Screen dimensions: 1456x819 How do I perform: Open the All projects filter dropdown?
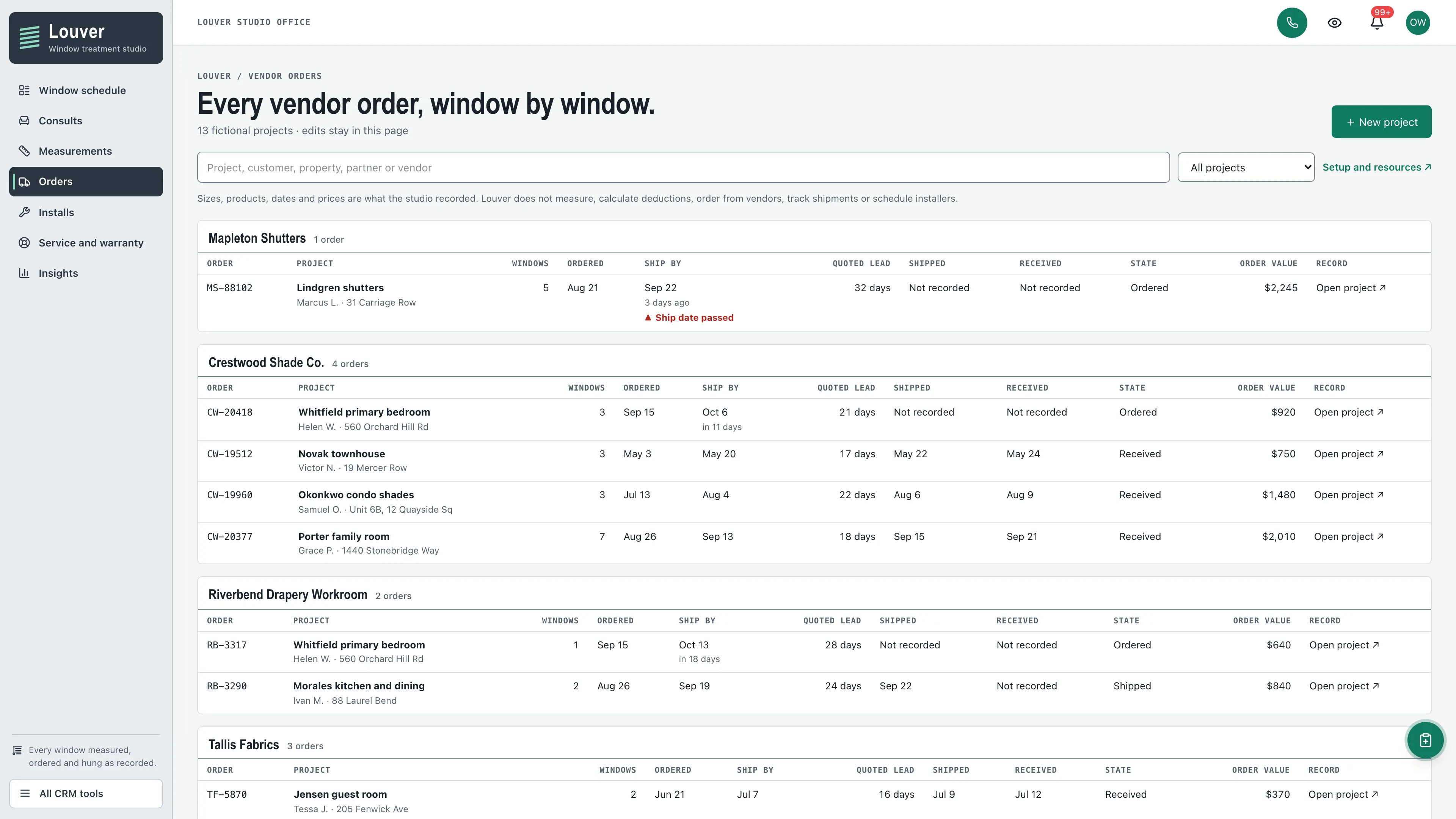[x=1246, y=167]
